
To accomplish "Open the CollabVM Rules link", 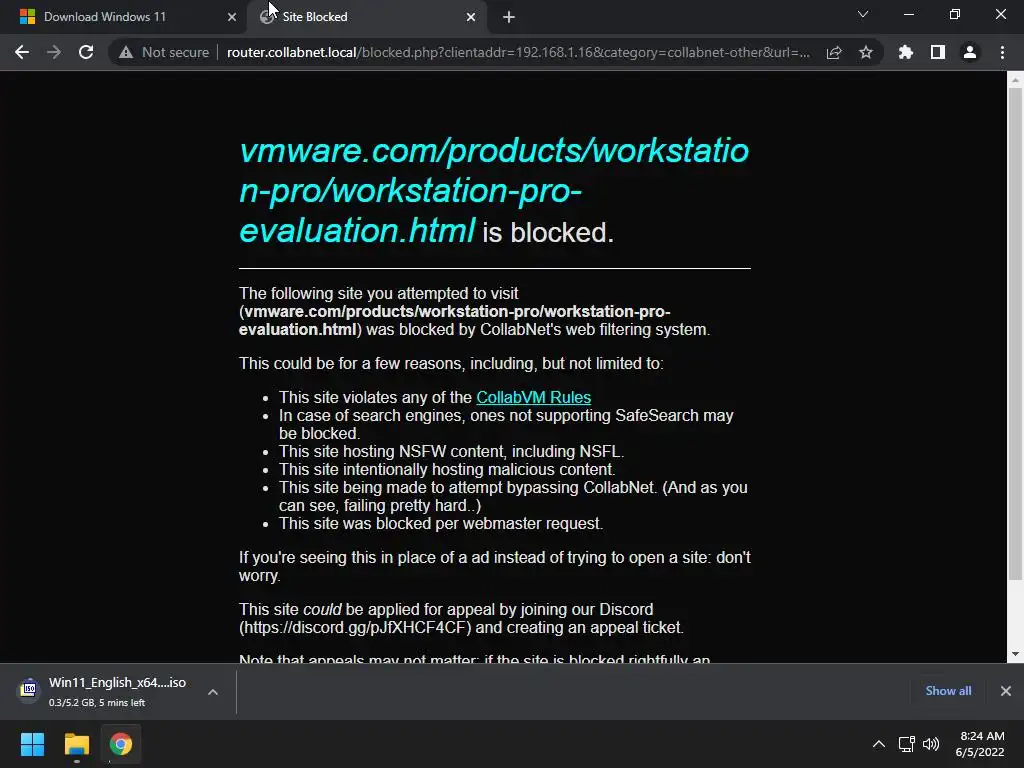I will coord(534,397).
